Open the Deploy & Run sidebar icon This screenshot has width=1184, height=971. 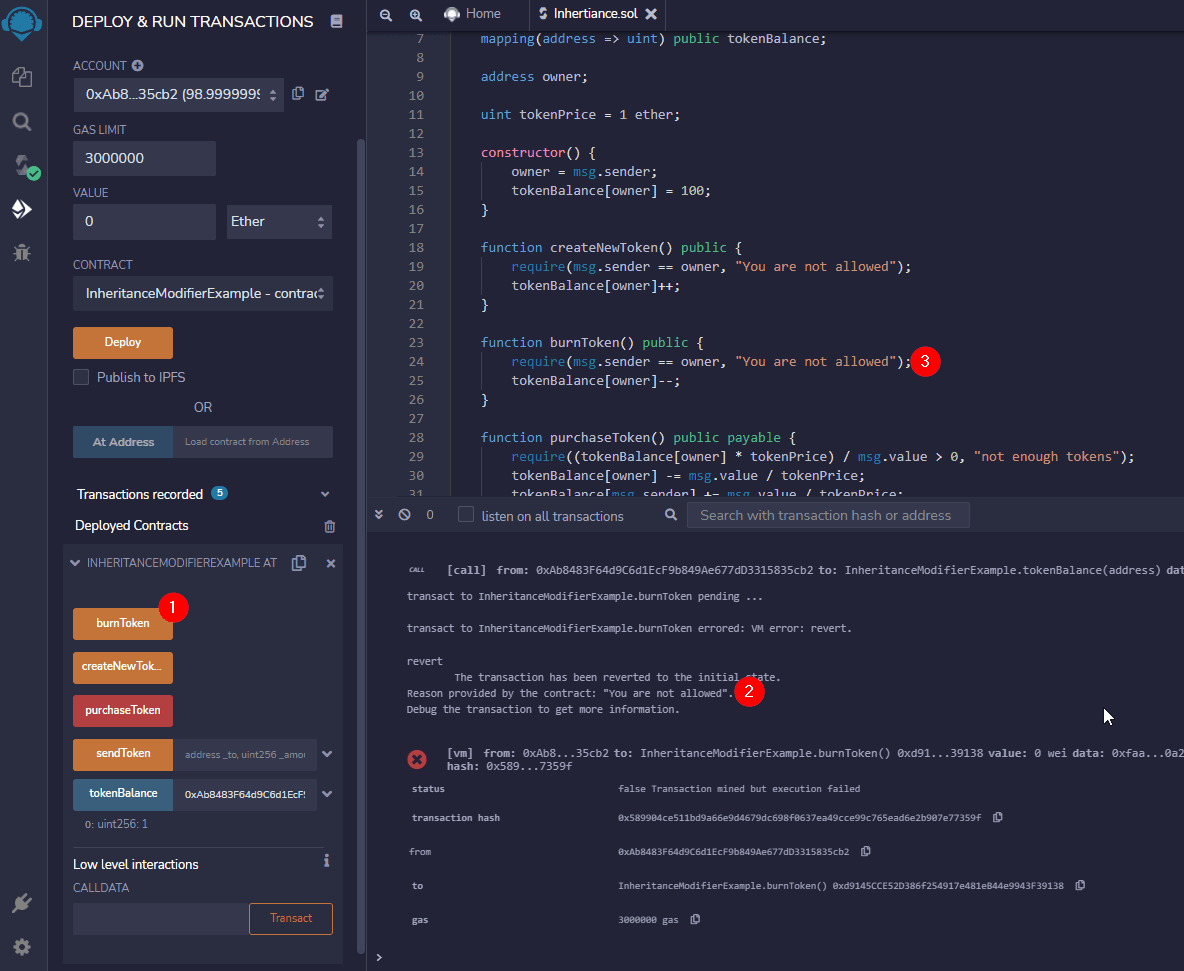22,209
